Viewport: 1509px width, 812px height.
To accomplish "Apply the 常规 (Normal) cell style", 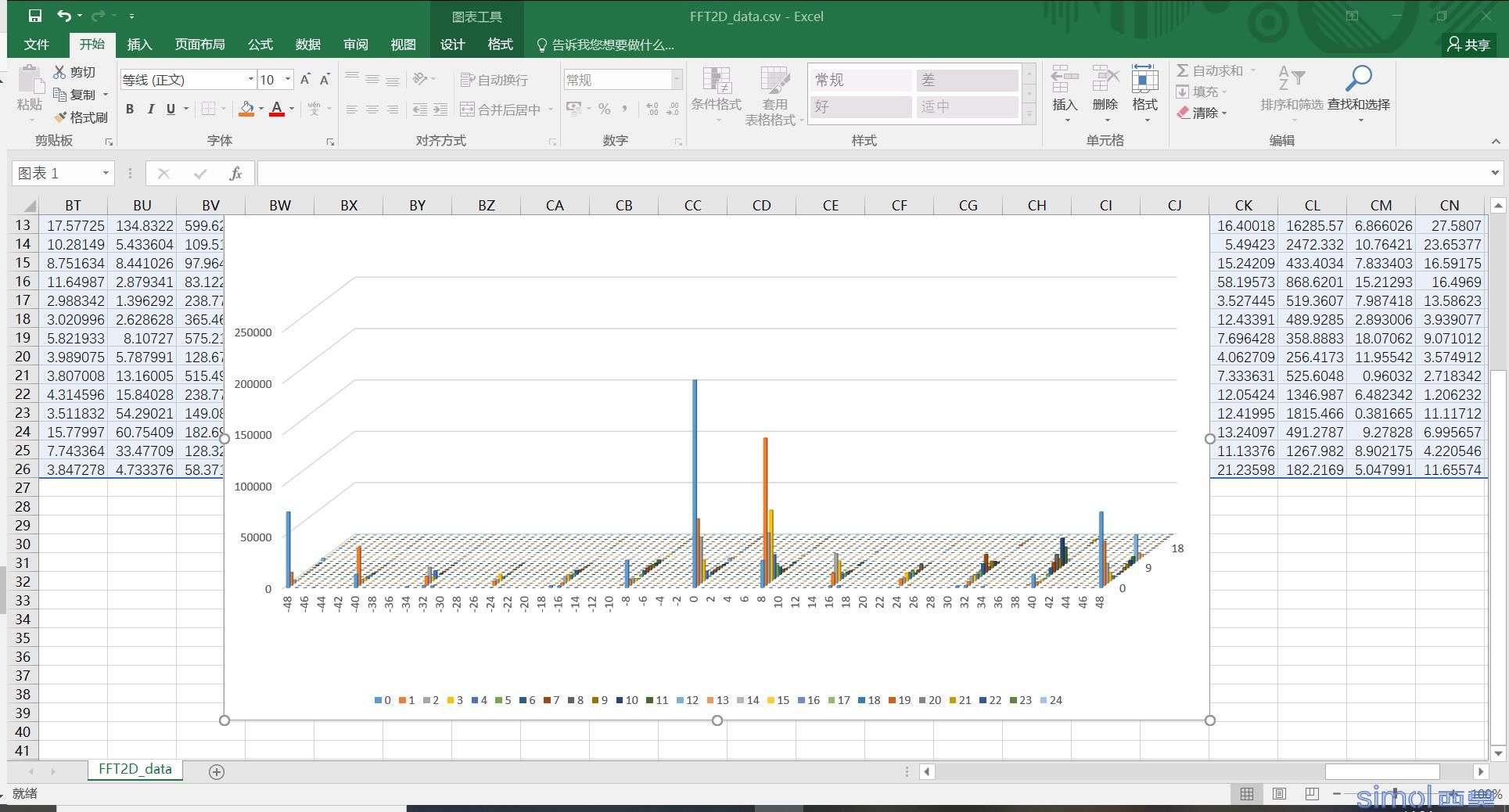I will [x=861, y=80].
